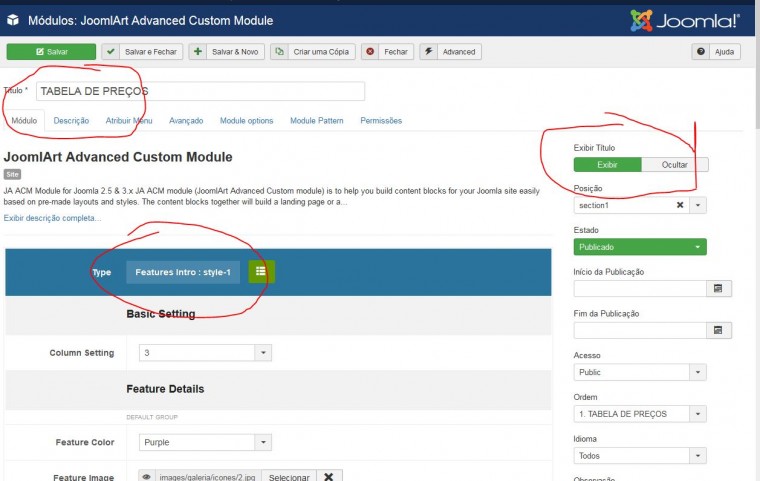Screen dimensions: 760x481
Task: Open the Module Pattern tab
Action: coord(317,121)
